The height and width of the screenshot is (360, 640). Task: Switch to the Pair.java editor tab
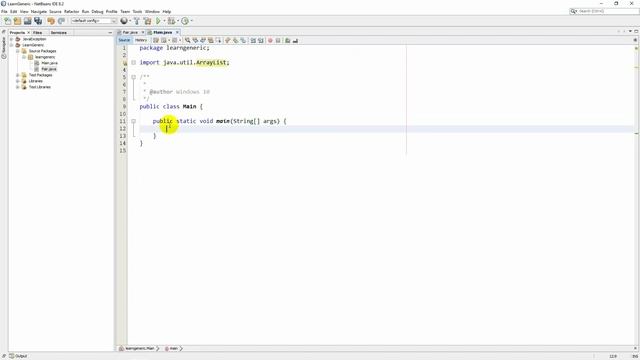coord(130,32)
